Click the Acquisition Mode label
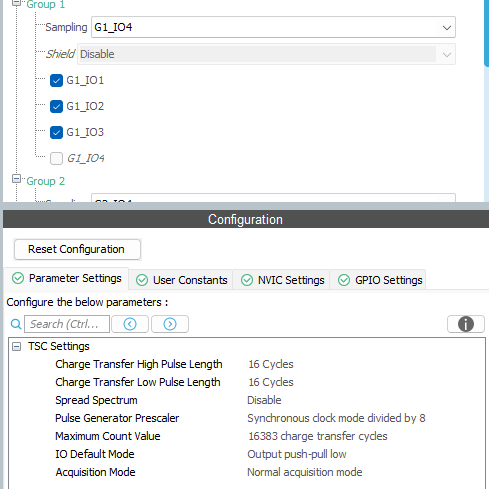The width and height of the screenshot is (489, 489). tap(95, 472)
